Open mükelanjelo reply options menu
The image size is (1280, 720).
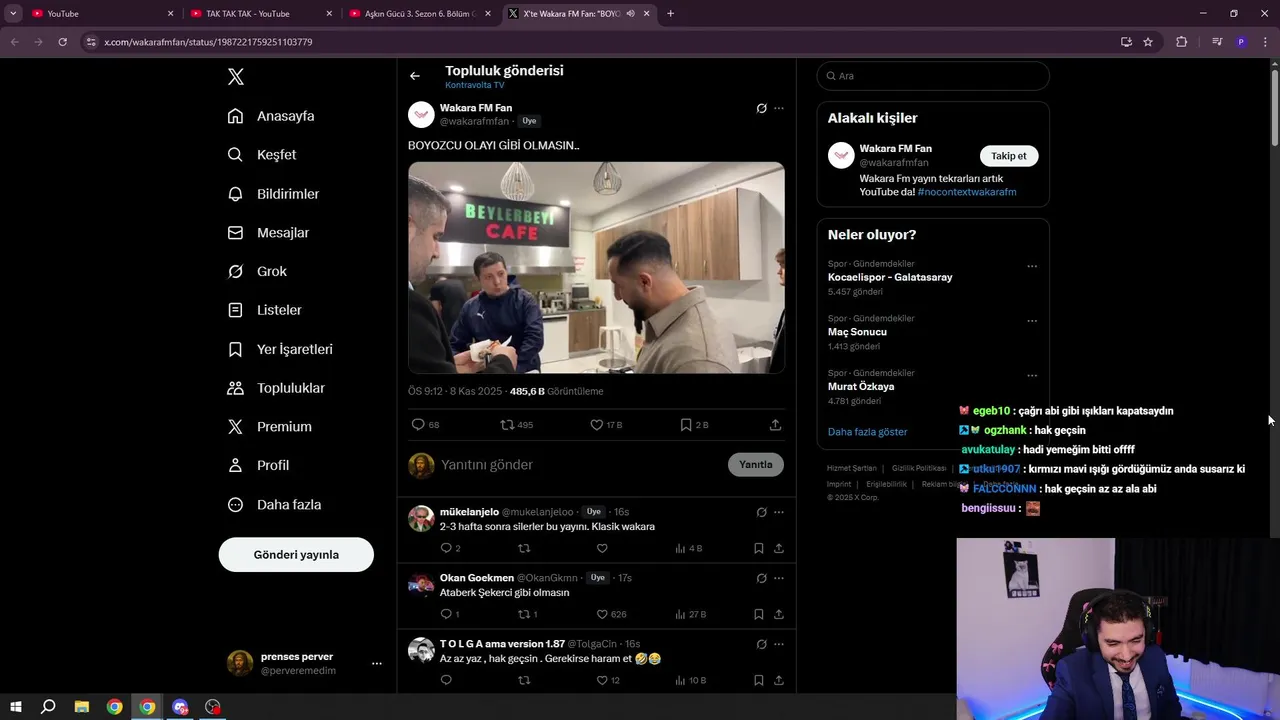pyautogui.click(x=779, y=512)
